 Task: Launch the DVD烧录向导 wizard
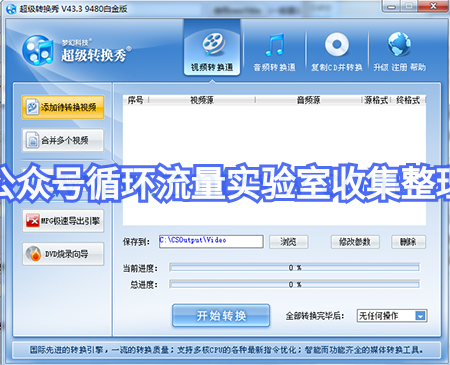(63, 254)
